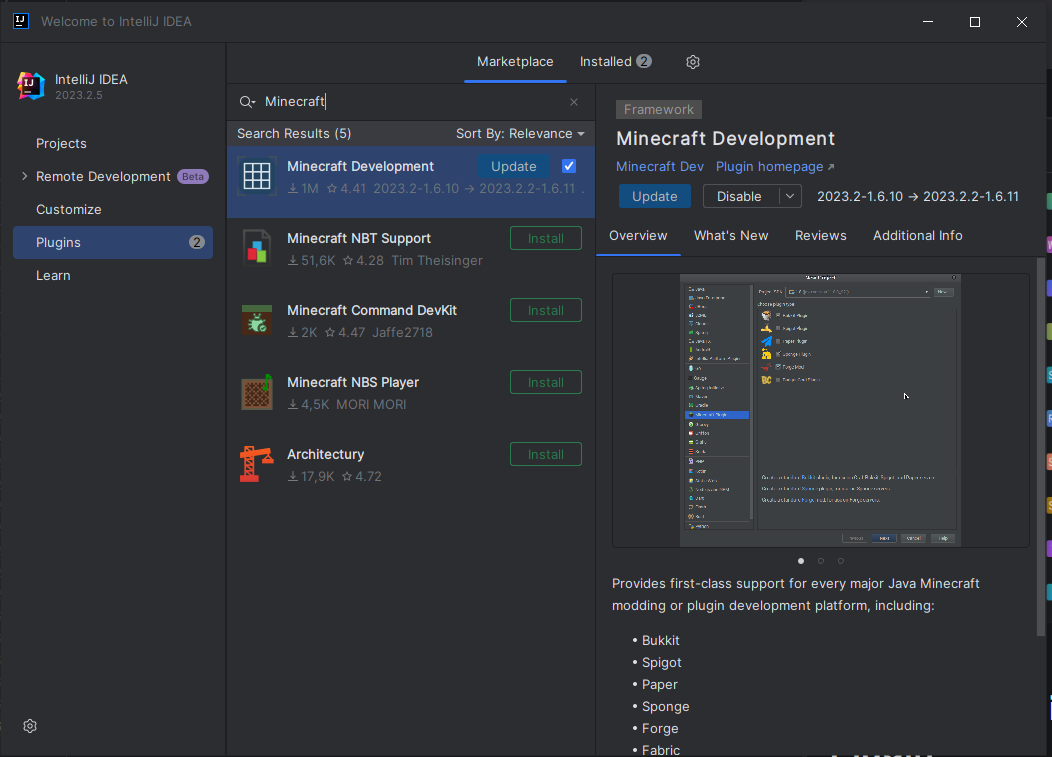The width and height of the screenshot is (1052, 757).
Task: Install the Minecraft NBT Support plugin
Action: [545, 238]
